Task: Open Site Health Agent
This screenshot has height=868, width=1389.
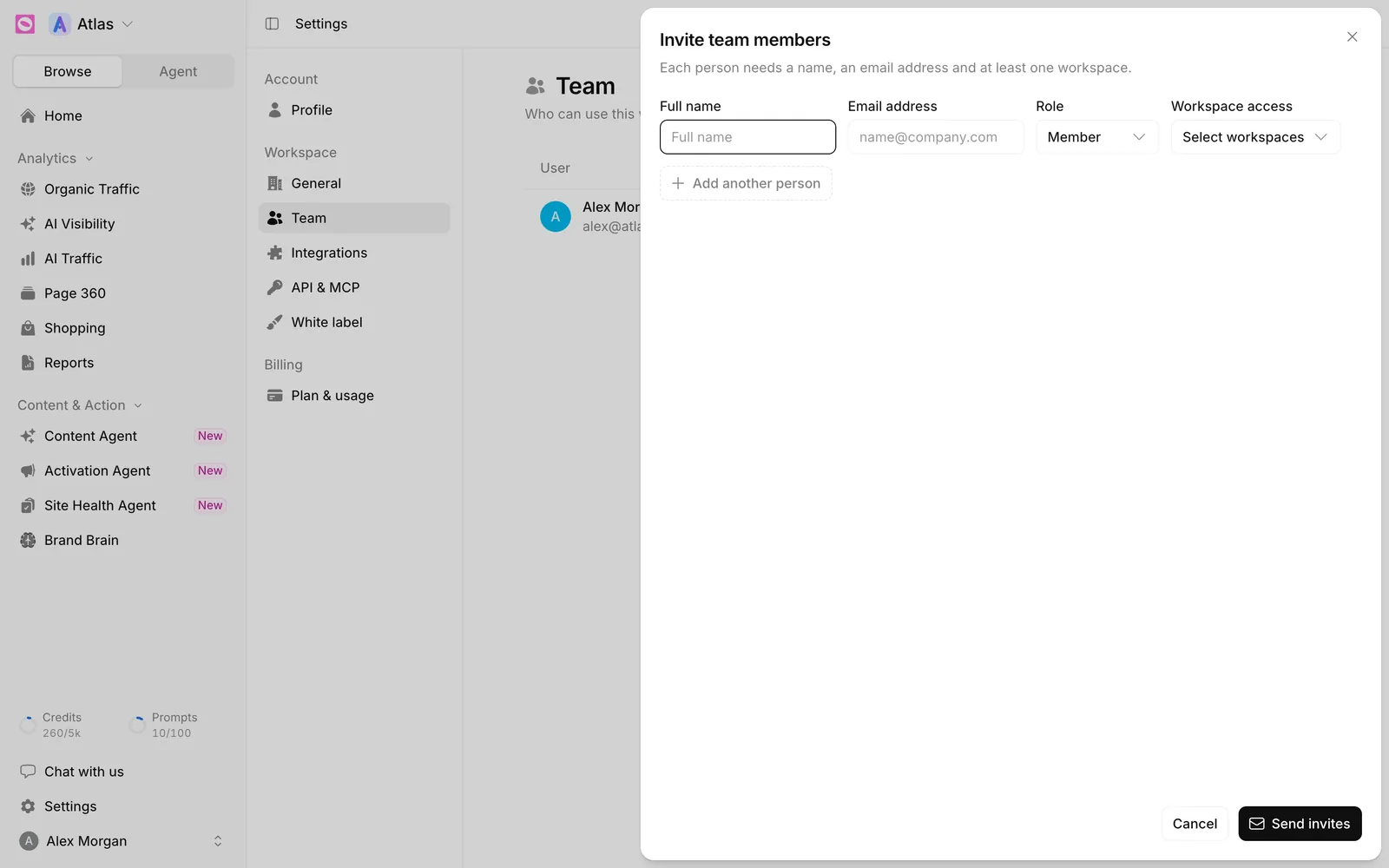Action: point(123,505)
